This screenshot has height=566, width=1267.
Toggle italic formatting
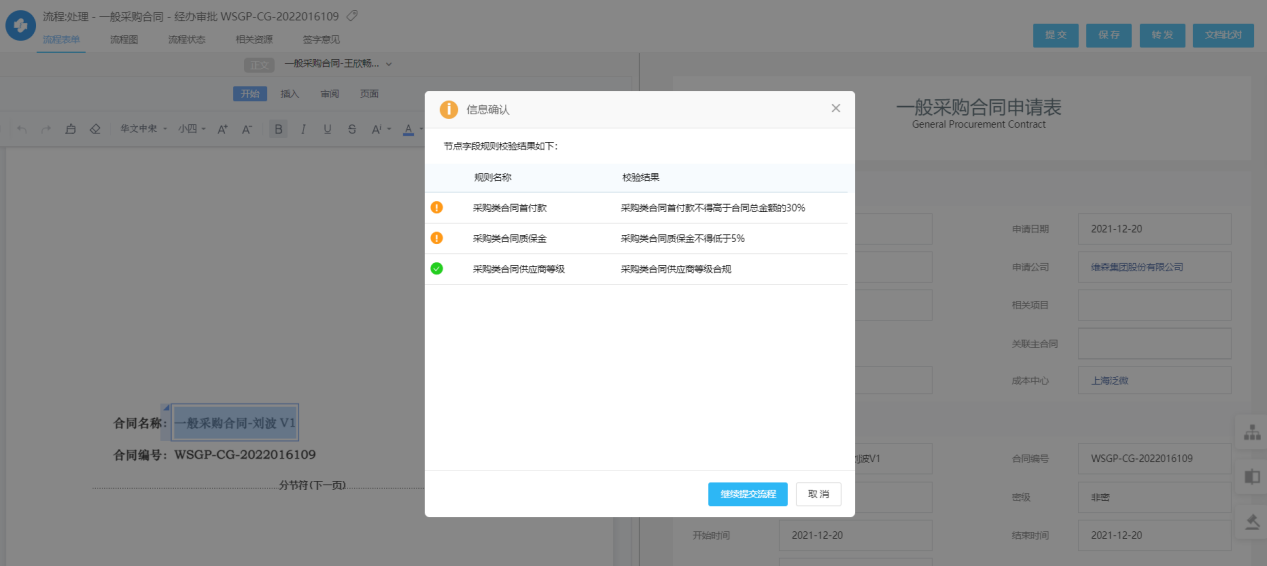pos(303,129)
